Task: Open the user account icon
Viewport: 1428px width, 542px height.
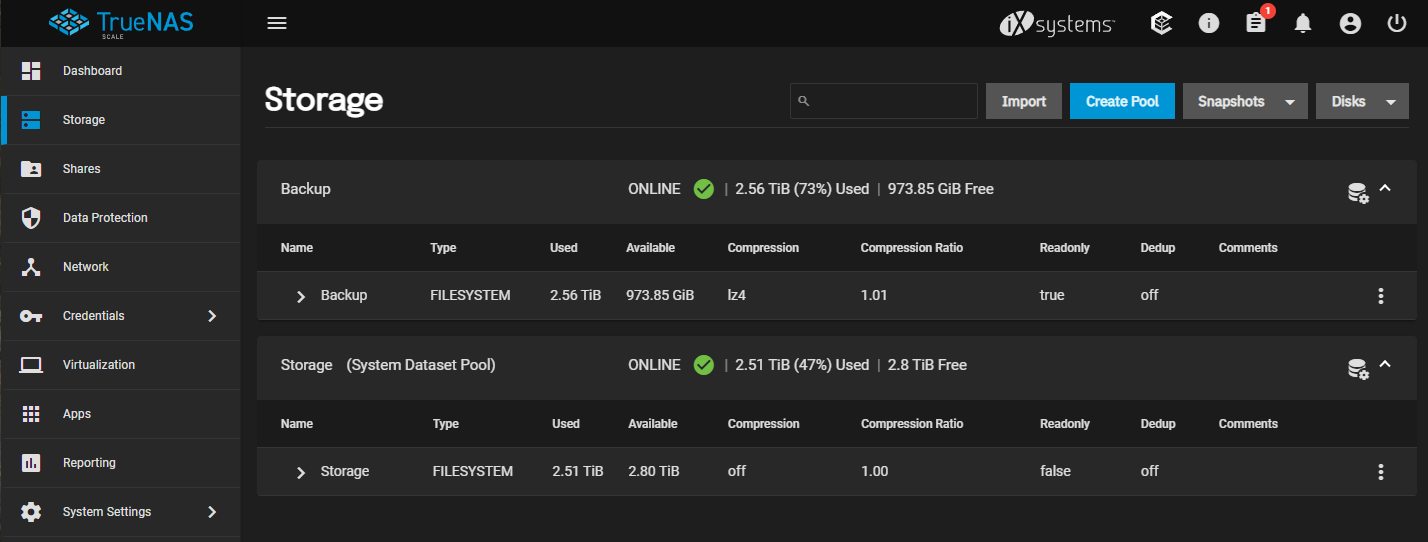Action: pos(1350,23)
